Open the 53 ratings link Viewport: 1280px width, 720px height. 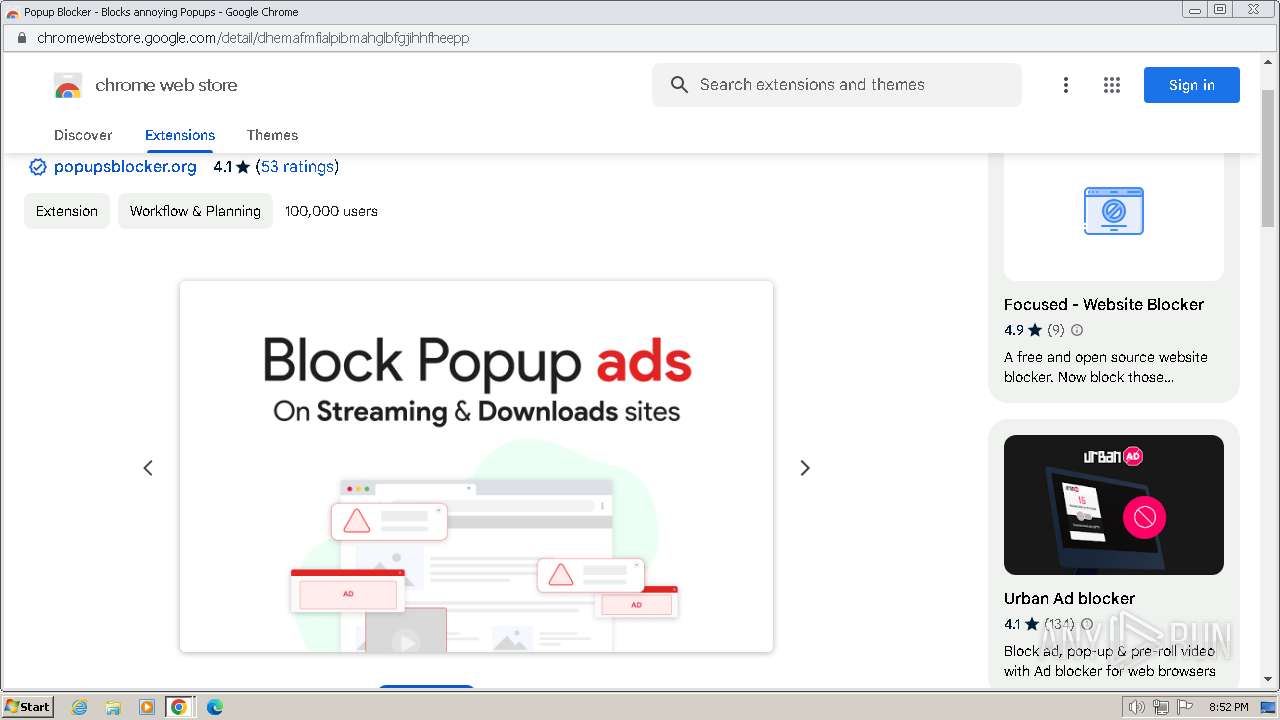(297, 167)
